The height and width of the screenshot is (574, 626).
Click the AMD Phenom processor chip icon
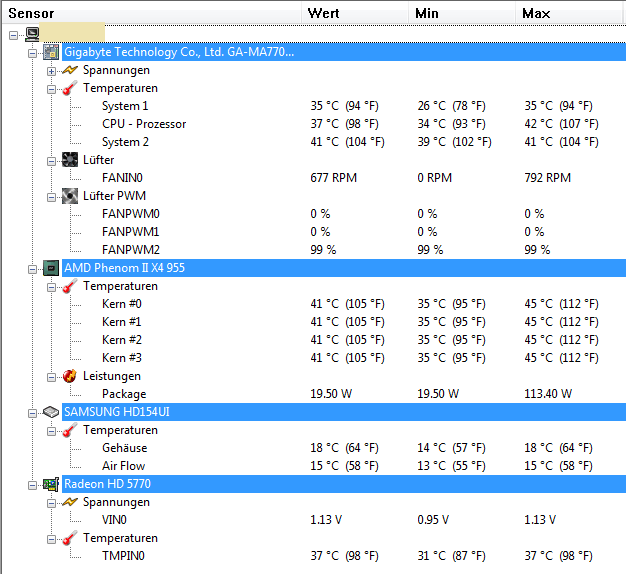[51, 268]
